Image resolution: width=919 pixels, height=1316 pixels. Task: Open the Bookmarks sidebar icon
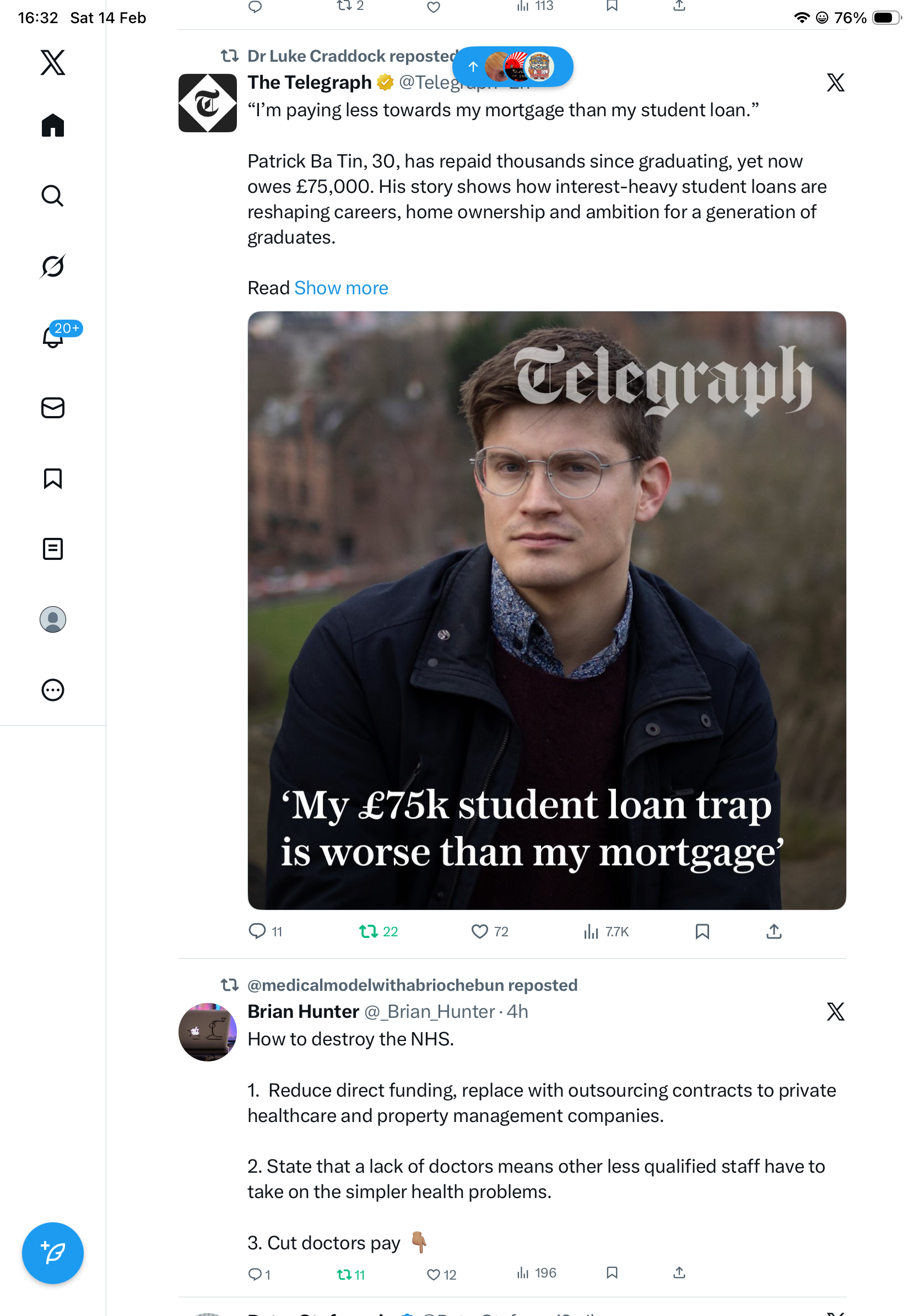[x=53, y=478]
